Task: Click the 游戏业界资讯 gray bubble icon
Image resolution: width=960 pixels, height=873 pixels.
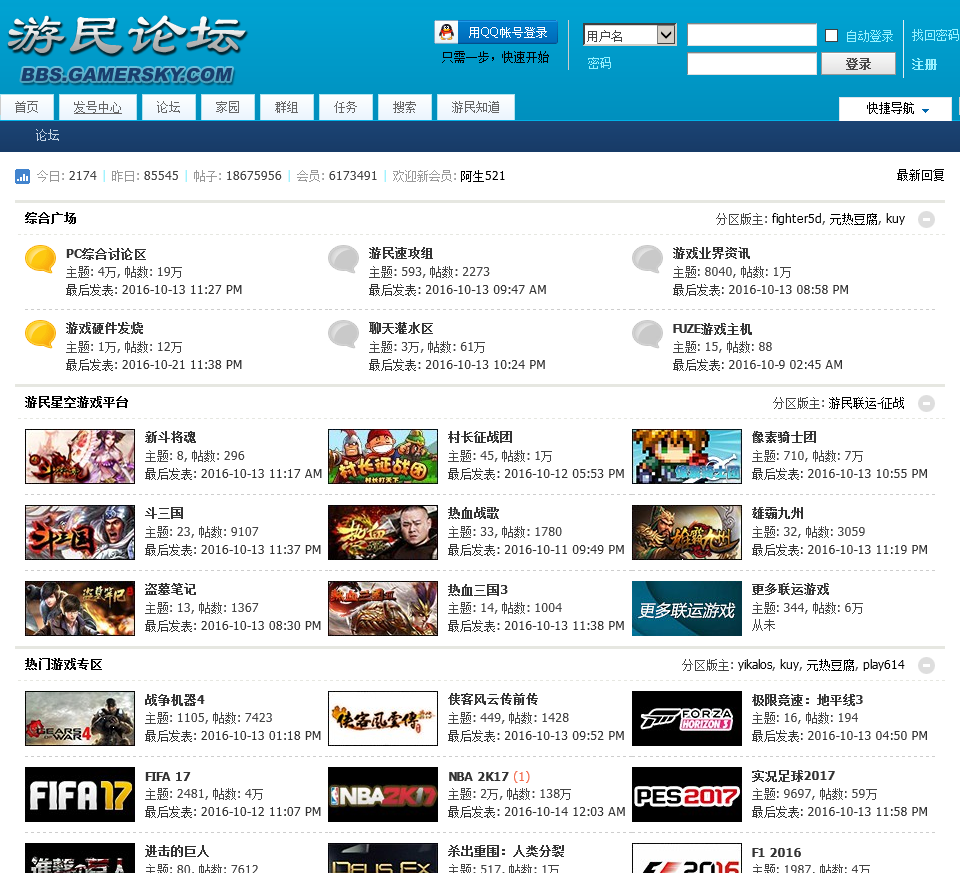Action: 648,259
